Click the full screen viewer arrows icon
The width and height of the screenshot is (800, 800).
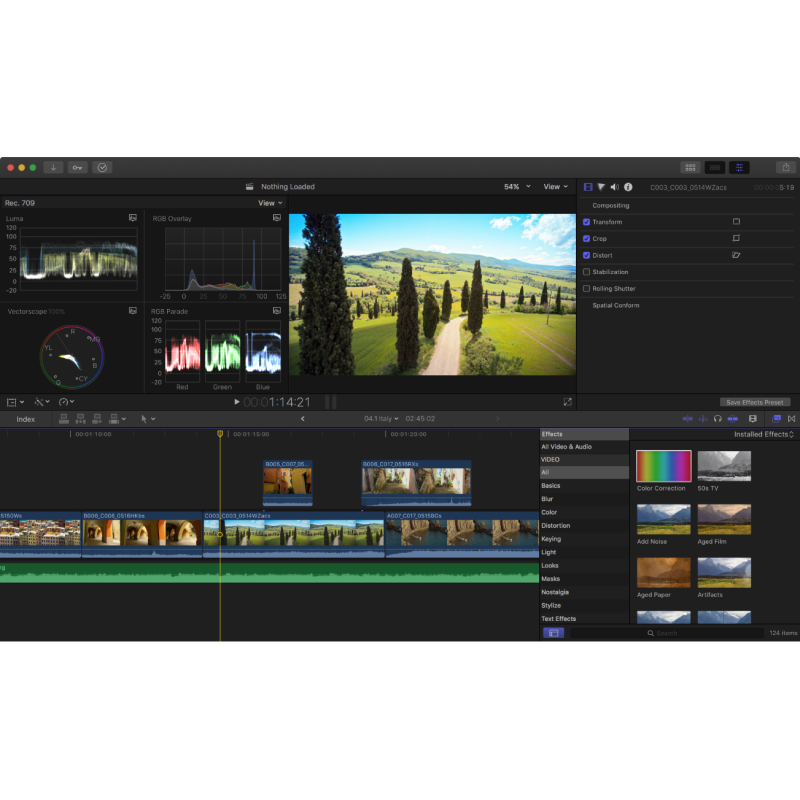568,402
